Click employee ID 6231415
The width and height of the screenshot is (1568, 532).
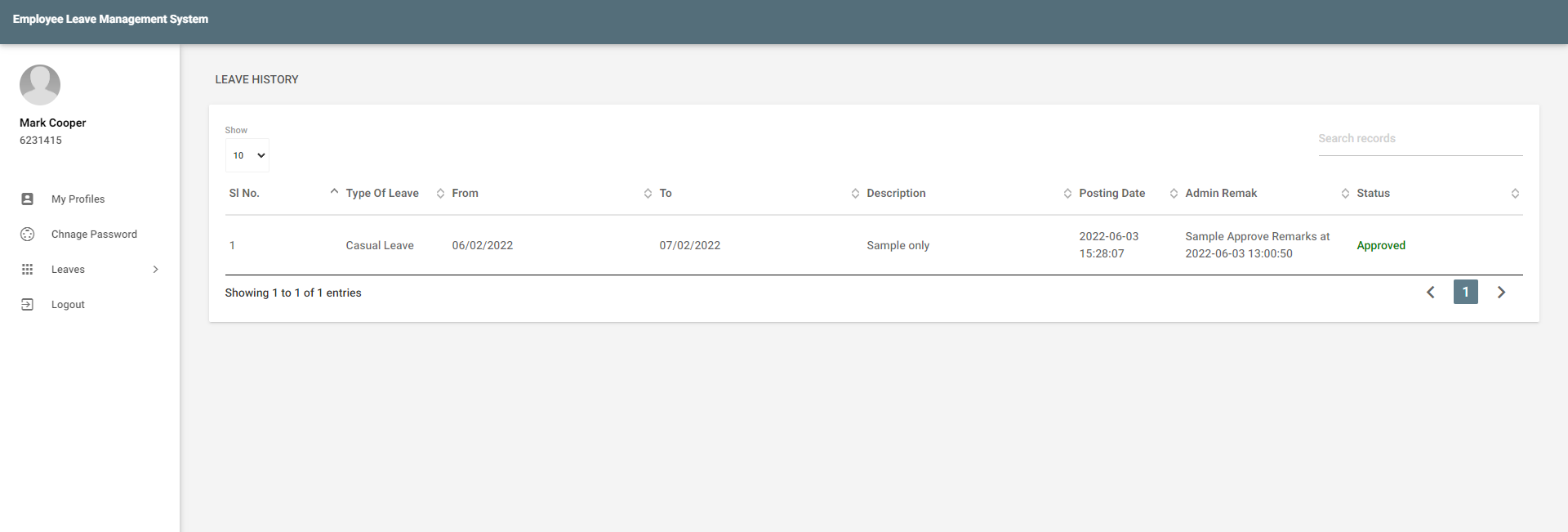point(41,140)
